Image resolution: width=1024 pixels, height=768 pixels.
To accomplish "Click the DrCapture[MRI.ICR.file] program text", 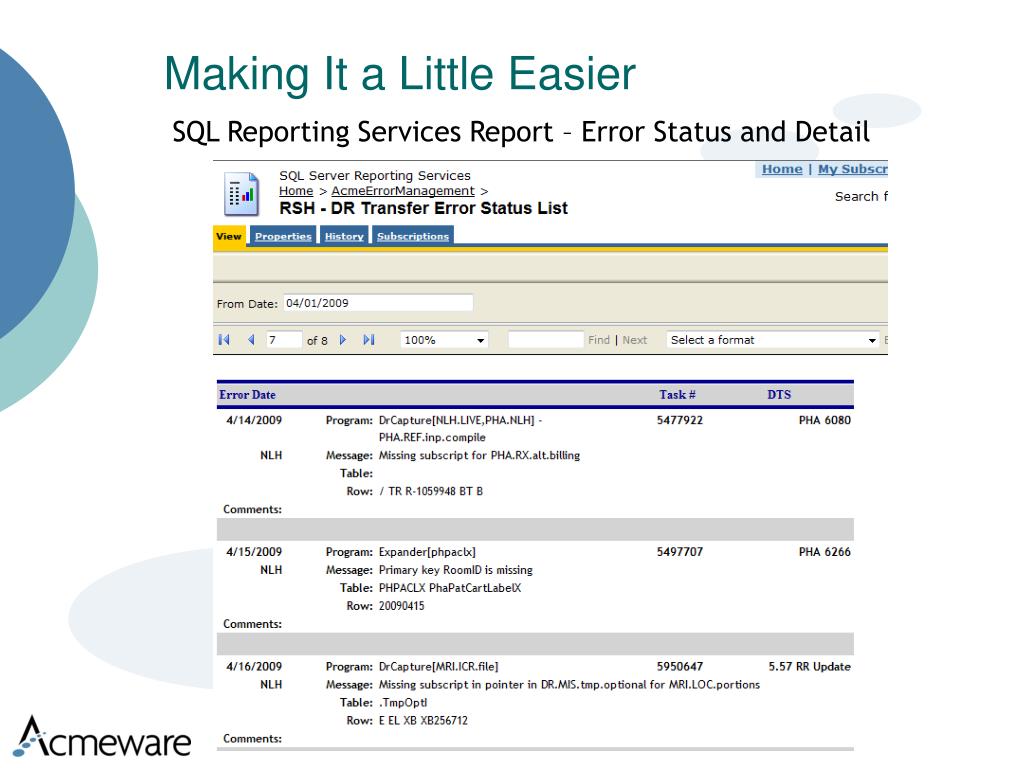I will tap(438, 667).
